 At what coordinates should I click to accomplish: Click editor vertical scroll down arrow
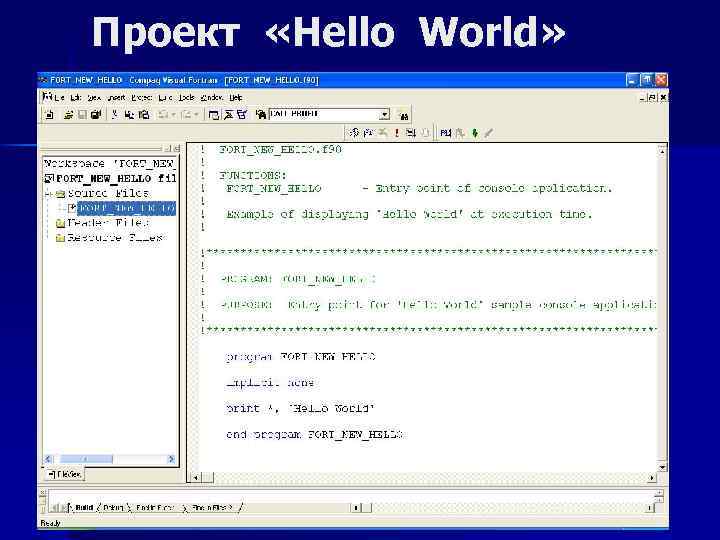click(x=662, y=467)
